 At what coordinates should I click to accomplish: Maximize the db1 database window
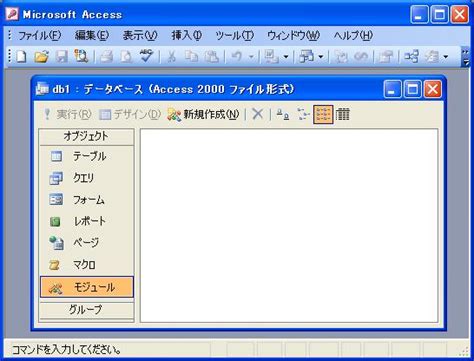[x=413, y=89]
